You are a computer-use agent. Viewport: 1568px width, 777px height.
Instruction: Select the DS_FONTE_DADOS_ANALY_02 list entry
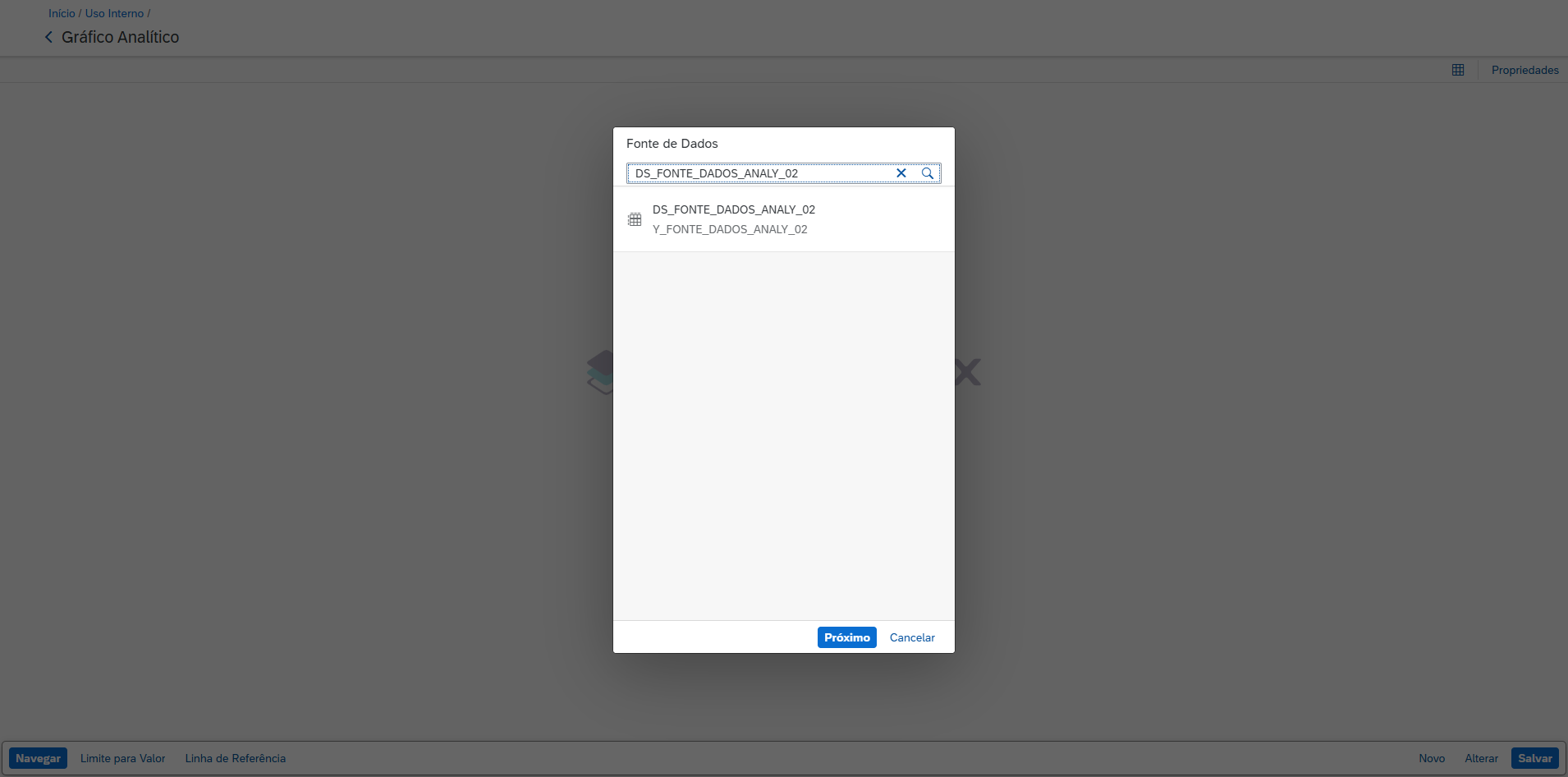tap(733, 209)
